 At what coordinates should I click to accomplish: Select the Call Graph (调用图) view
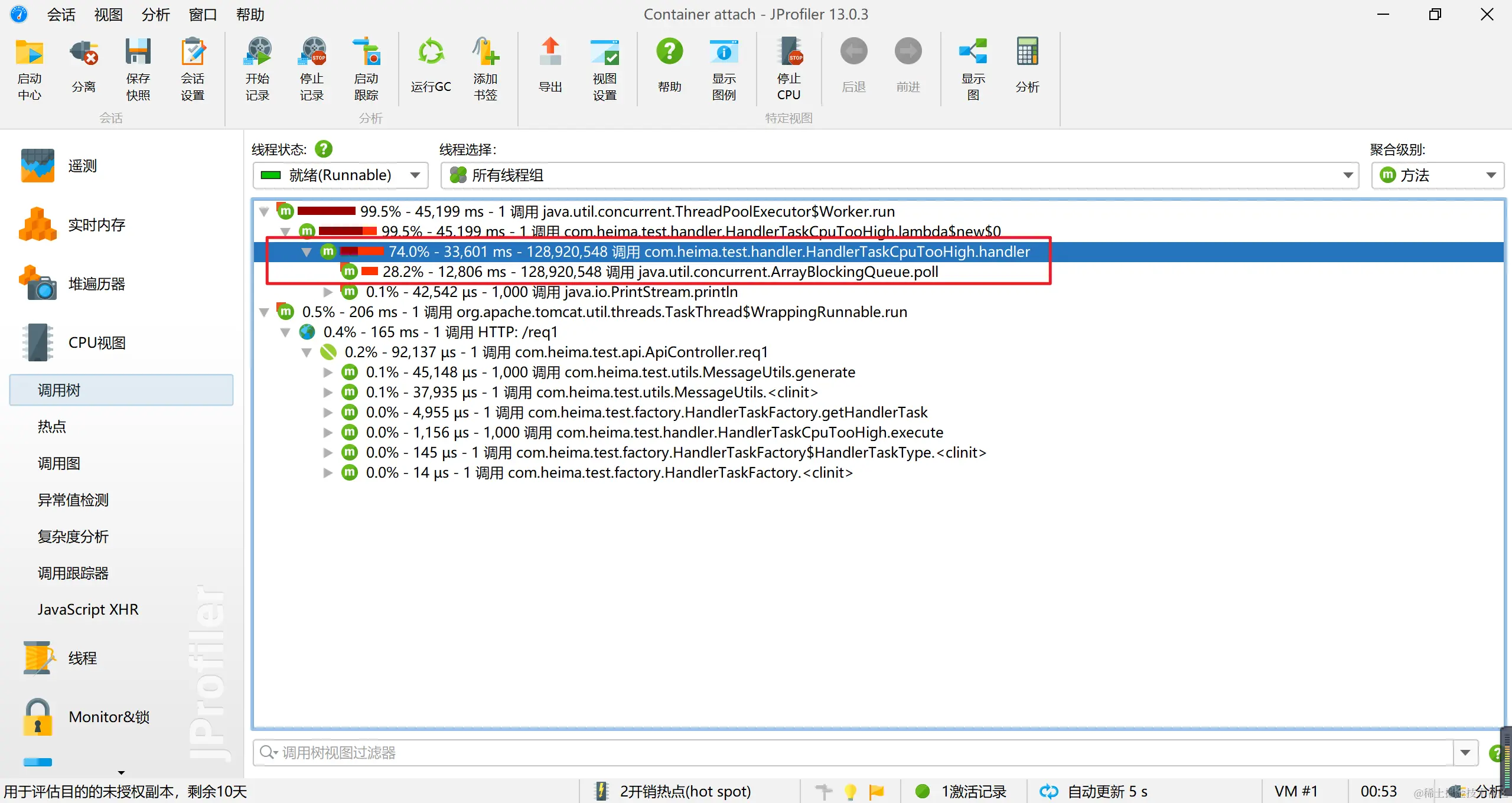point(59,463)
